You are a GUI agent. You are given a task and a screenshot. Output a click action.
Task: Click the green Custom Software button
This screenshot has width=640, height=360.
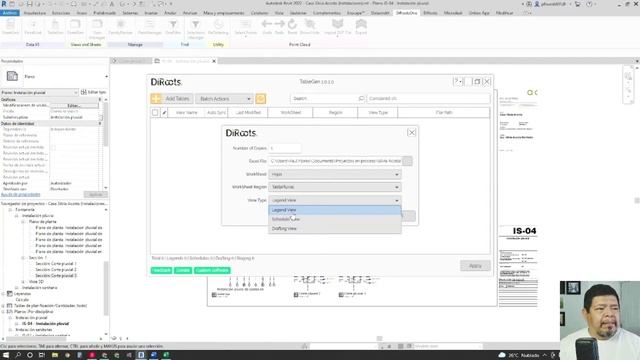click(x=212, y=270)
